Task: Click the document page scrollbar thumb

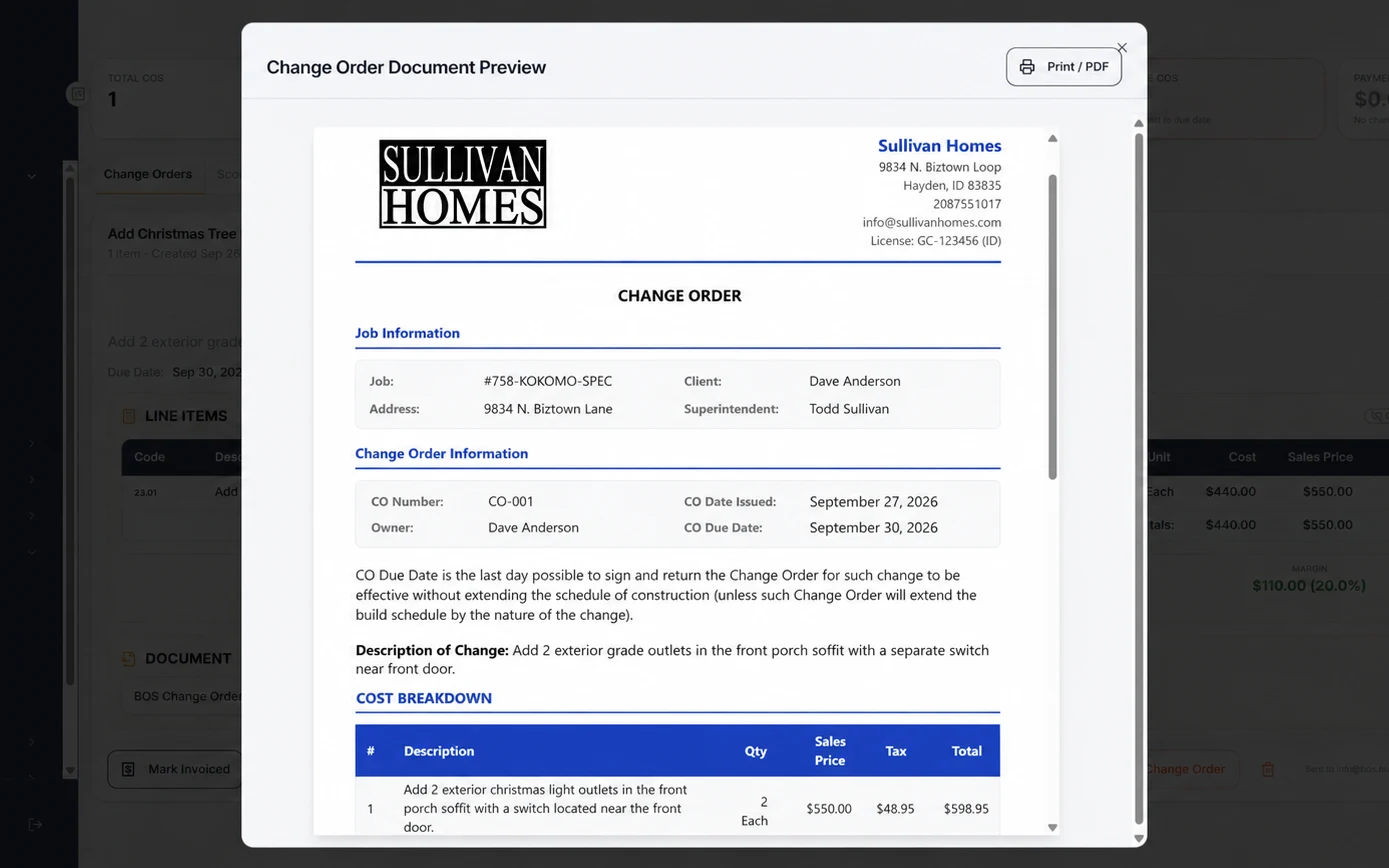Action: click(x=1052, y=326)
